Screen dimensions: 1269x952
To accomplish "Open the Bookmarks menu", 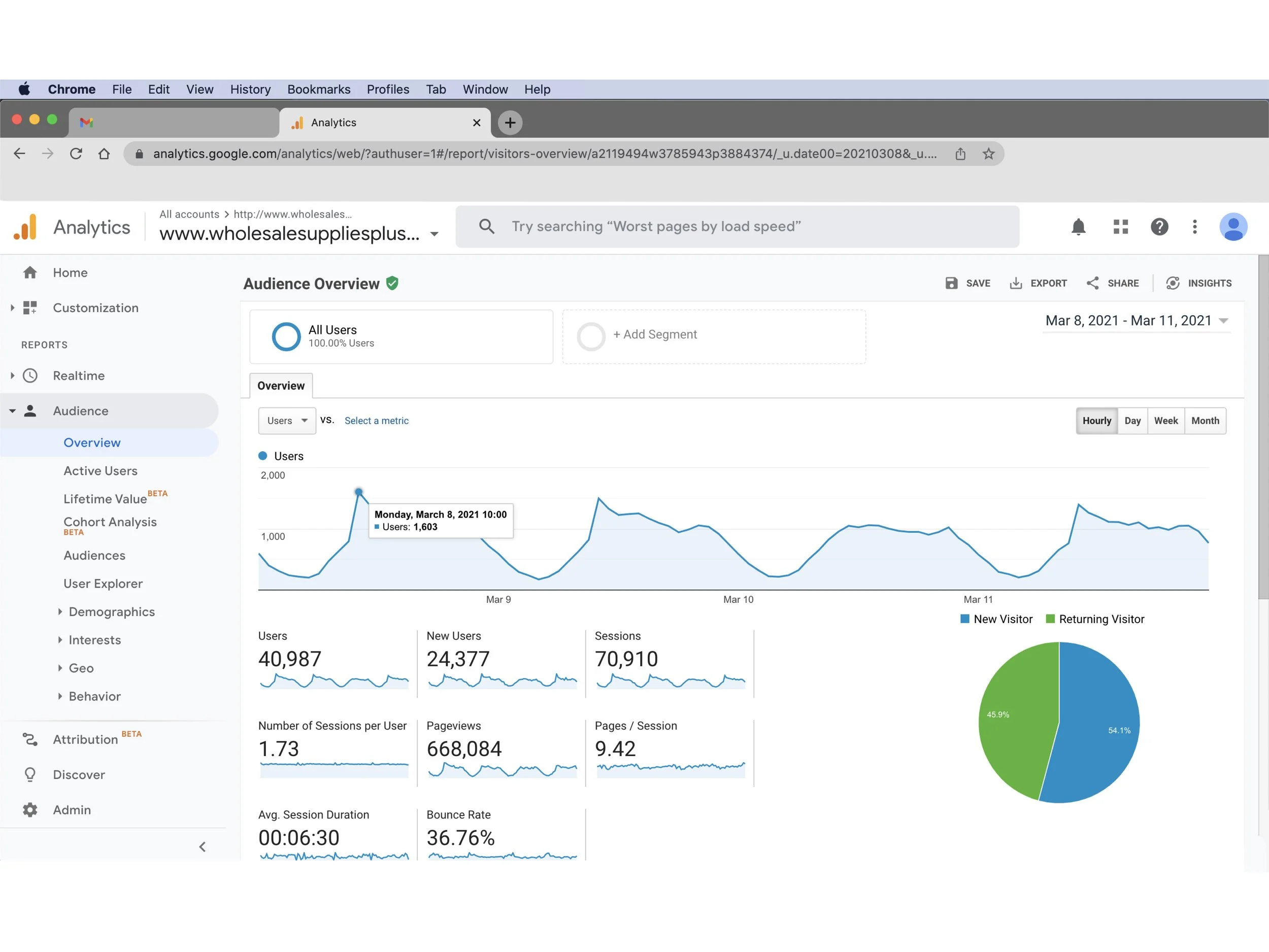I will pos(318,89).
